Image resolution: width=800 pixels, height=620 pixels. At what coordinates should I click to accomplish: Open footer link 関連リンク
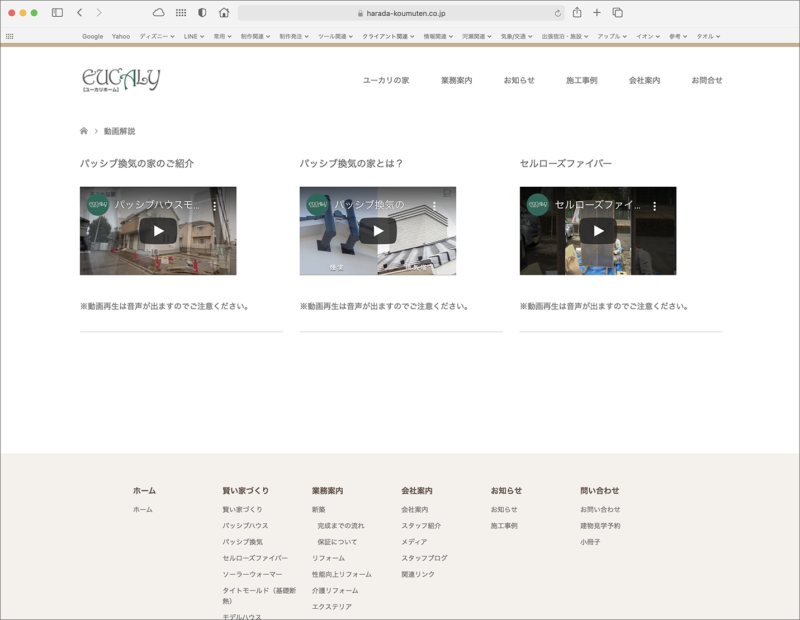418,574
